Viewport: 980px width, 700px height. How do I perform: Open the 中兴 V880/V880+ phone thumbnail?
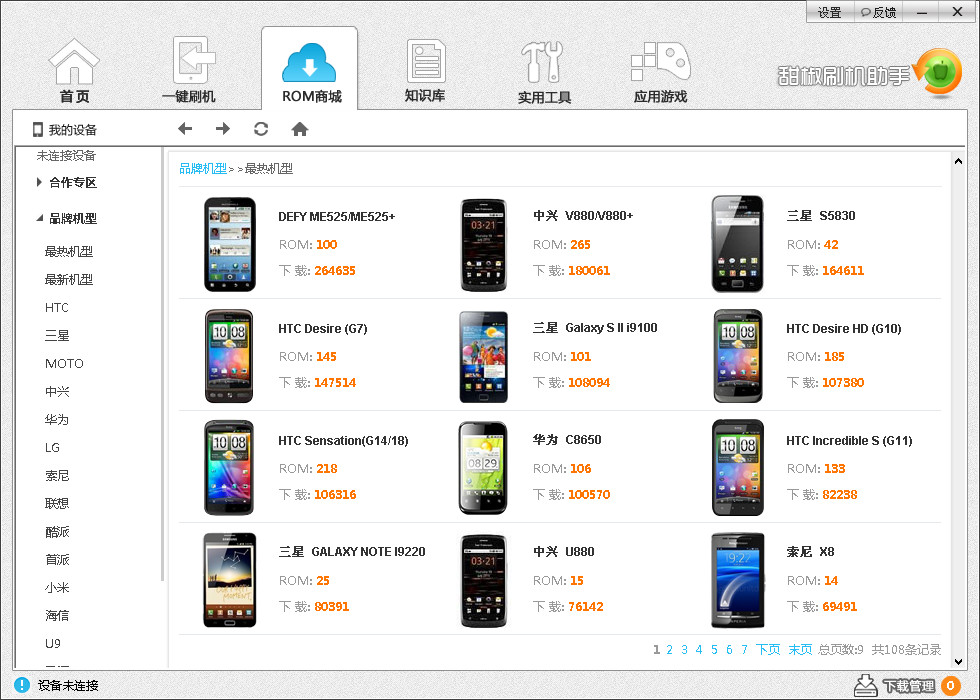tap(483, 245)
